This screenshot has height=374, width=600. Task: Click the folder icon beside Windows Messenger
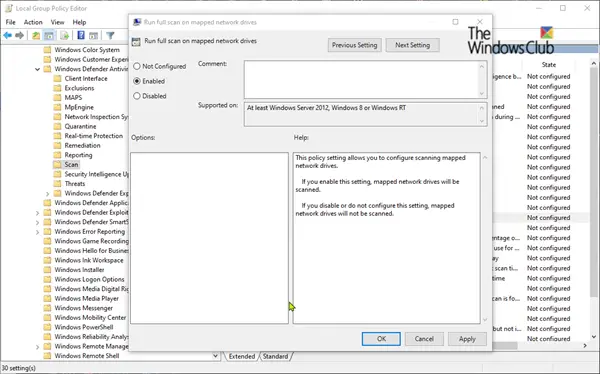(x=47, y=308)
